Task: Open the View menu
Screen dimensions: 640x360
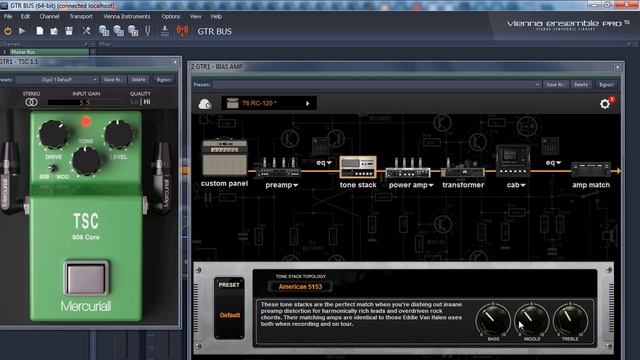Action: pos(196,16)
